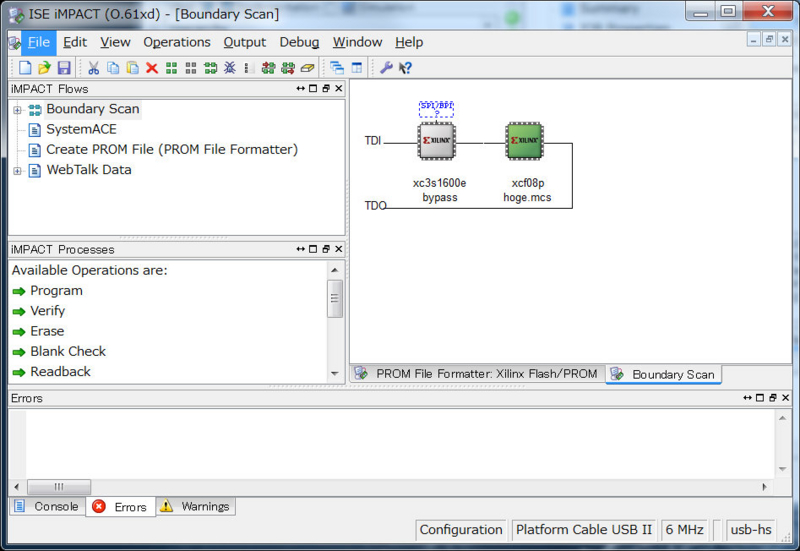The image size is (800, 551).
Task: Close the iMPACT Flows panel
Action: point(338,88)
